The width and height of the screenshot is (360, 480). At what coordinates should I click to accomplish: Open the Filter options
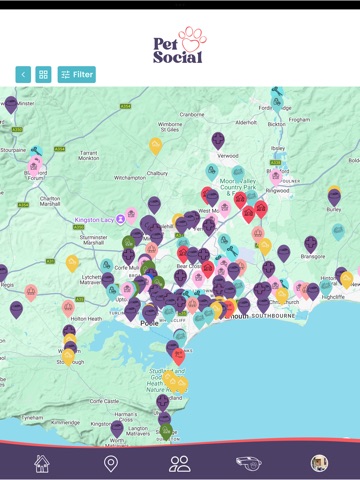77,74
